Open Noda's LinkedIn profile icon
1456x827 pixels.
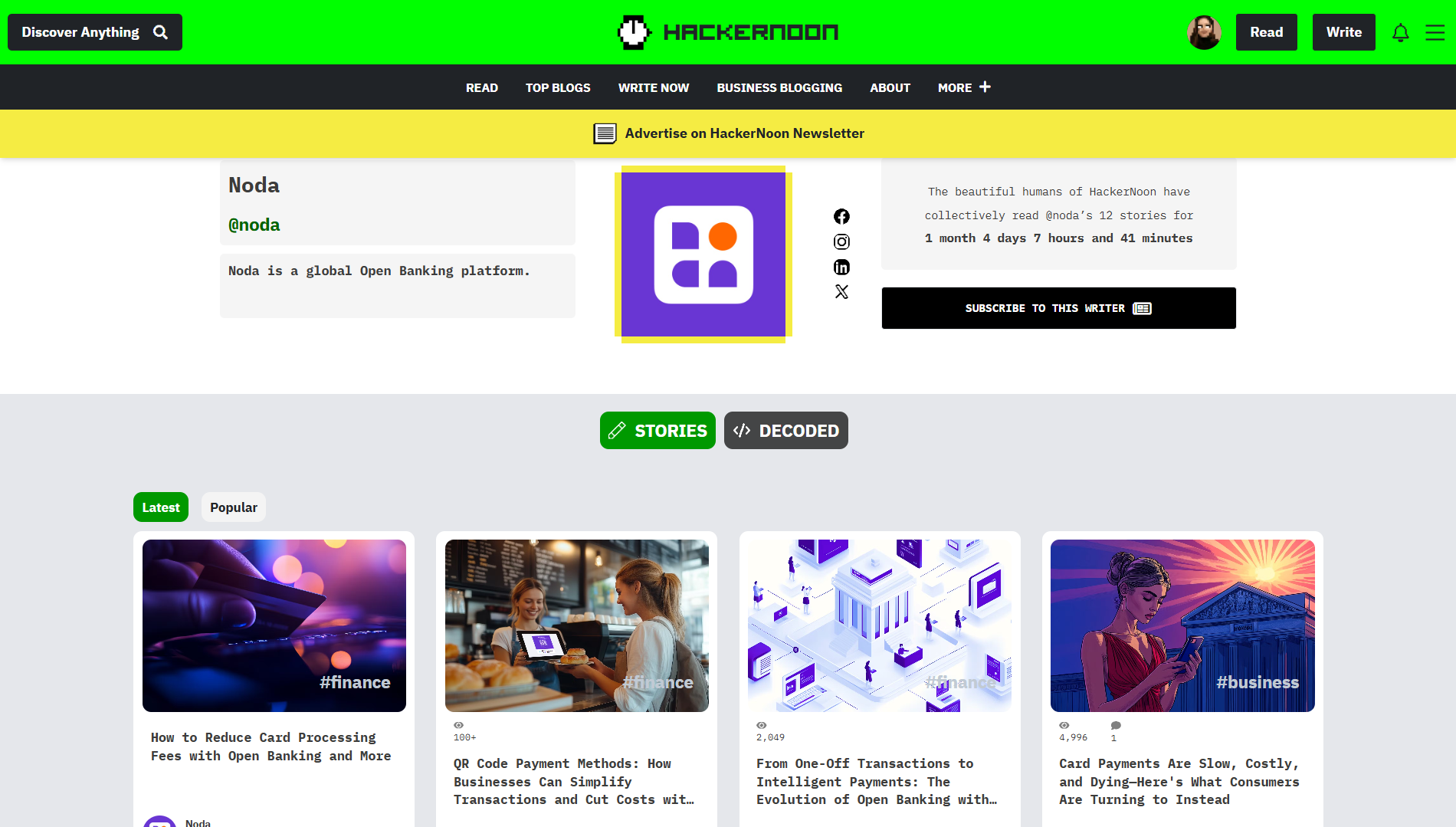pos(841,267)
